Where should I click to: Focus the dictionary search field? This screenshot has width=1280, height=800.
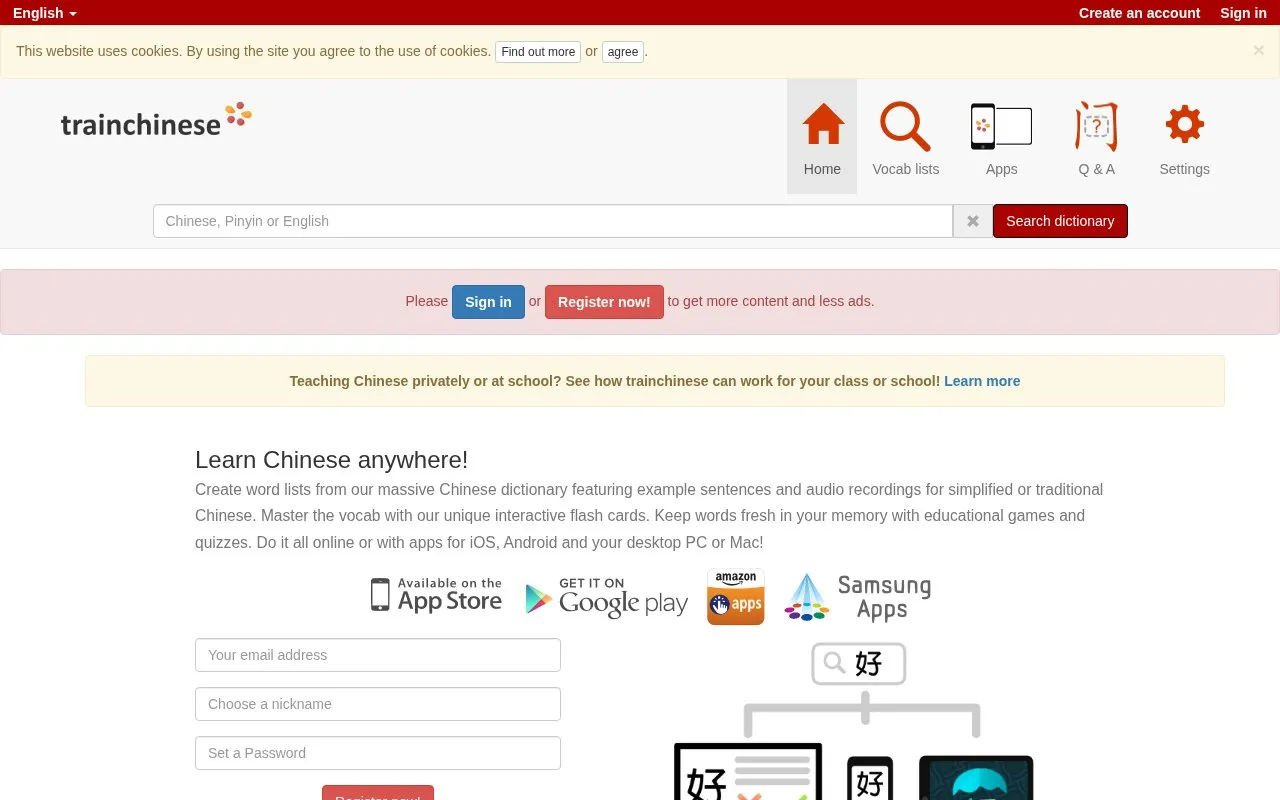pyautogui.click(x=553, y=221)
